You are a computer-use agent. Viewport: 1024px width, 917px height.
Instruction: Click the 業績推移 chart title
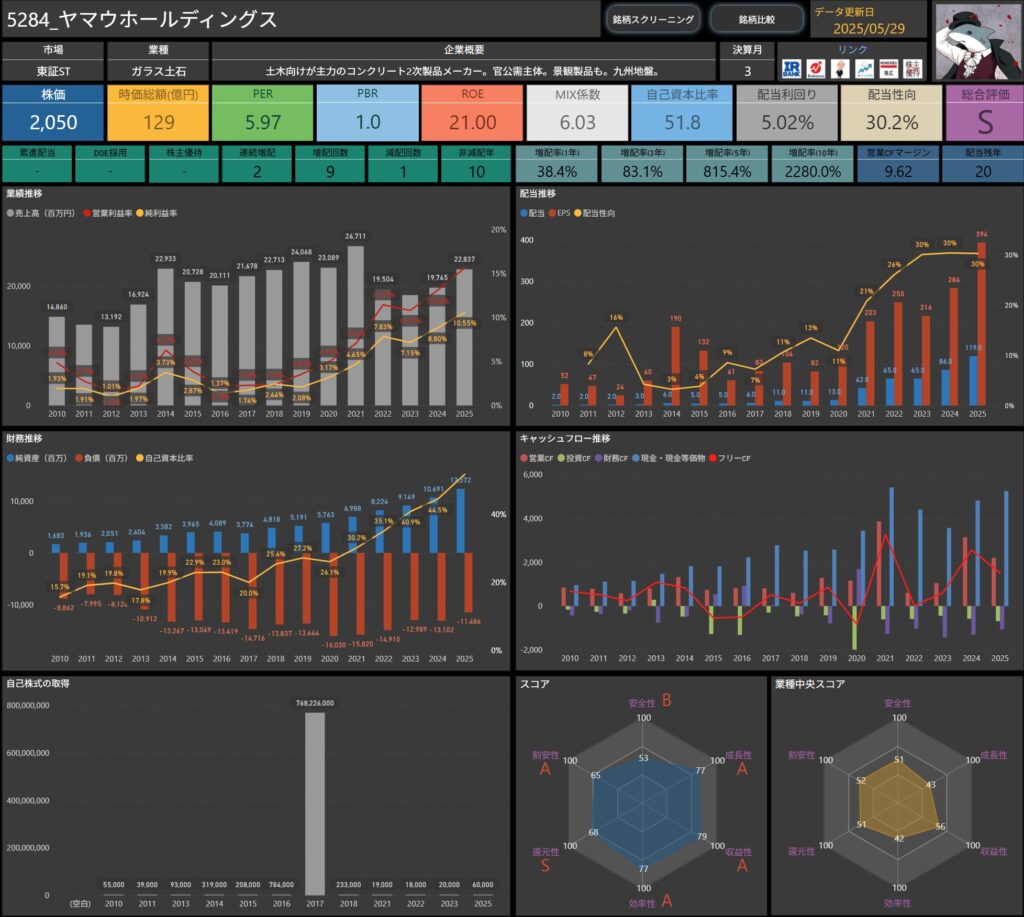click(24, 193)
